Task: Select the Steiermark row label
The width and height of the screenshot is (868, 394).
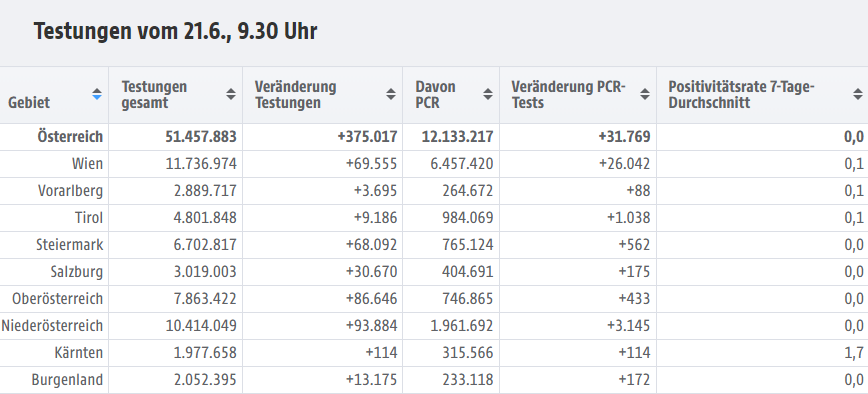Action: (70, 245)
